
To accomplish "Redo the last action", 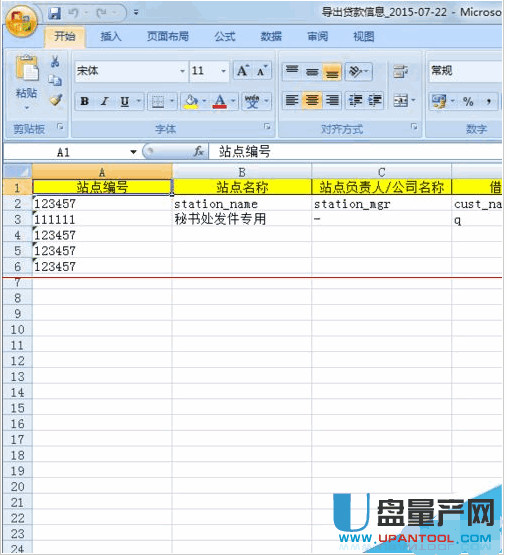I will [x=102, y=13].
